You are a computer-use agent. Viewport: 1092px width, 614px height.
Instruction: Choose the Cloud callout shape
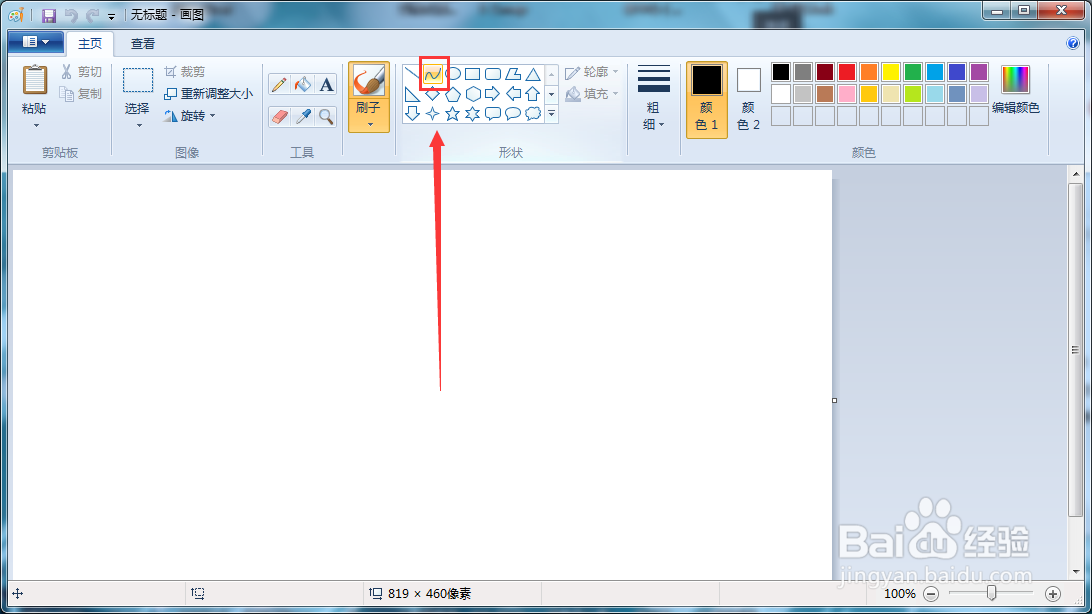pos(533,113)
